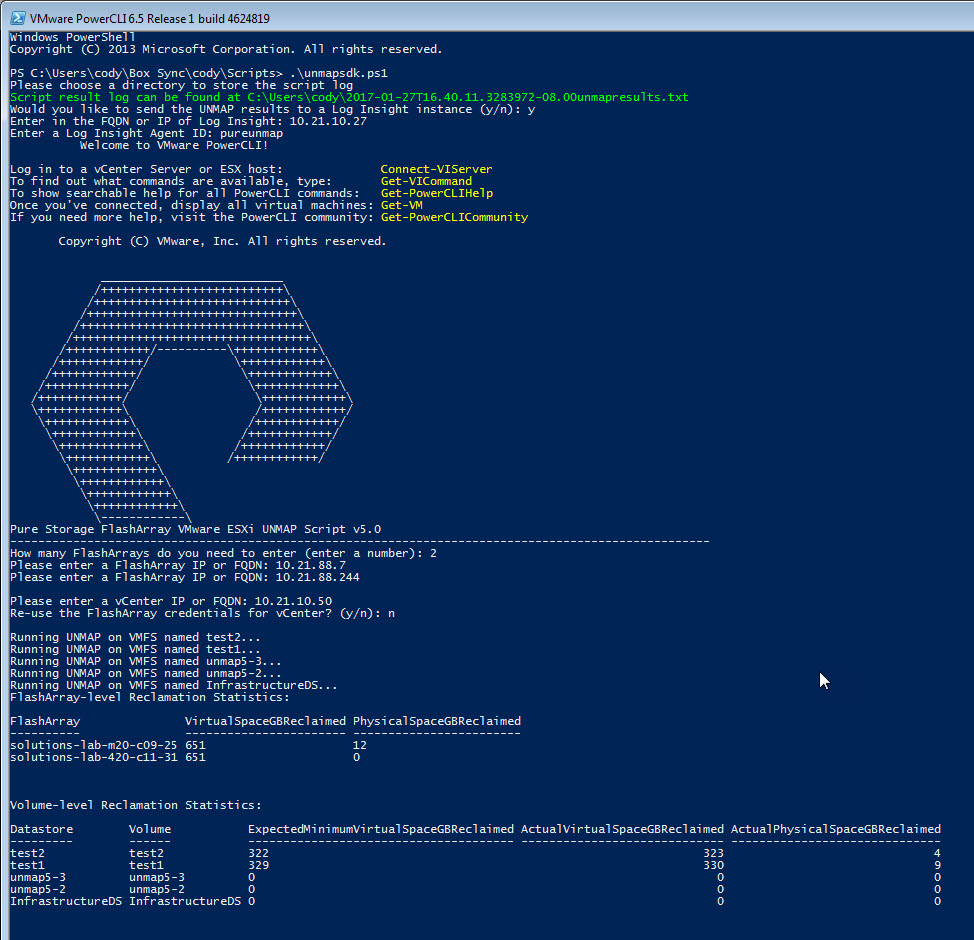Click the 'PhysicalSpaceGBReclaimed' column header
974x940 pixels.
click(437, 721)
